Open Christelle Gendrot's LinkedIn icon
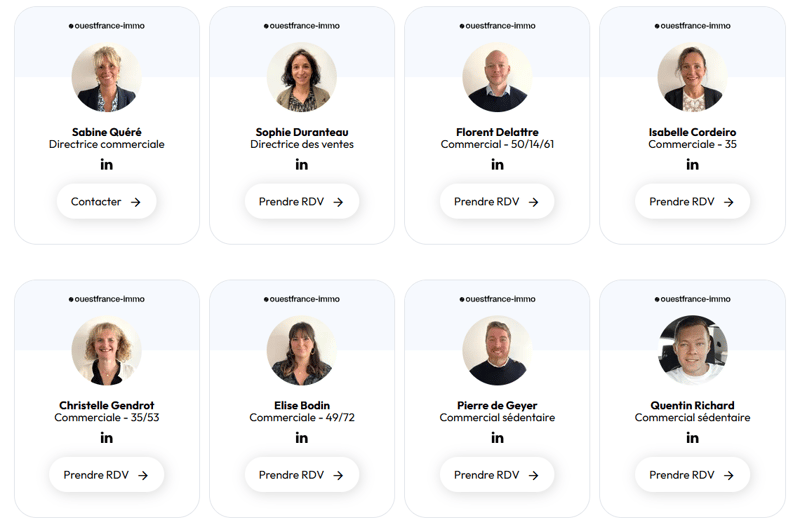 [x=106, y=438]
